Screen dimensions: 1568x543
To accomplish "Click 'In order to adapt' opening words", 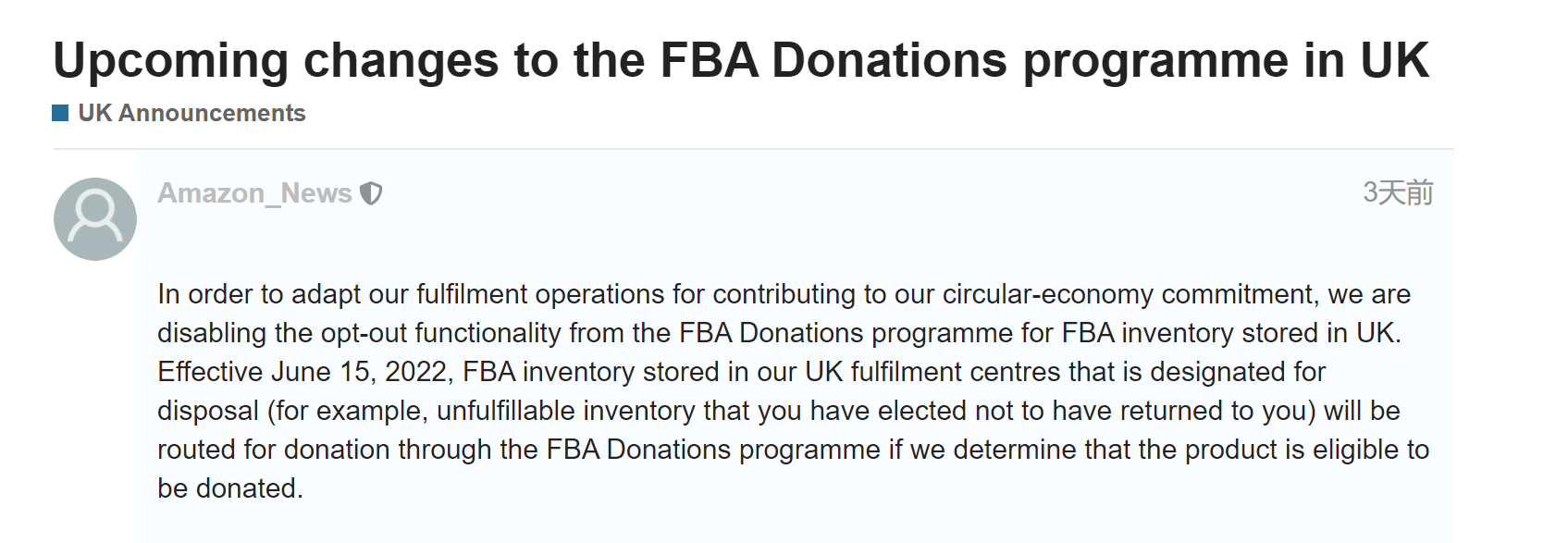I will pyautogui.click(x=258, y=294).
